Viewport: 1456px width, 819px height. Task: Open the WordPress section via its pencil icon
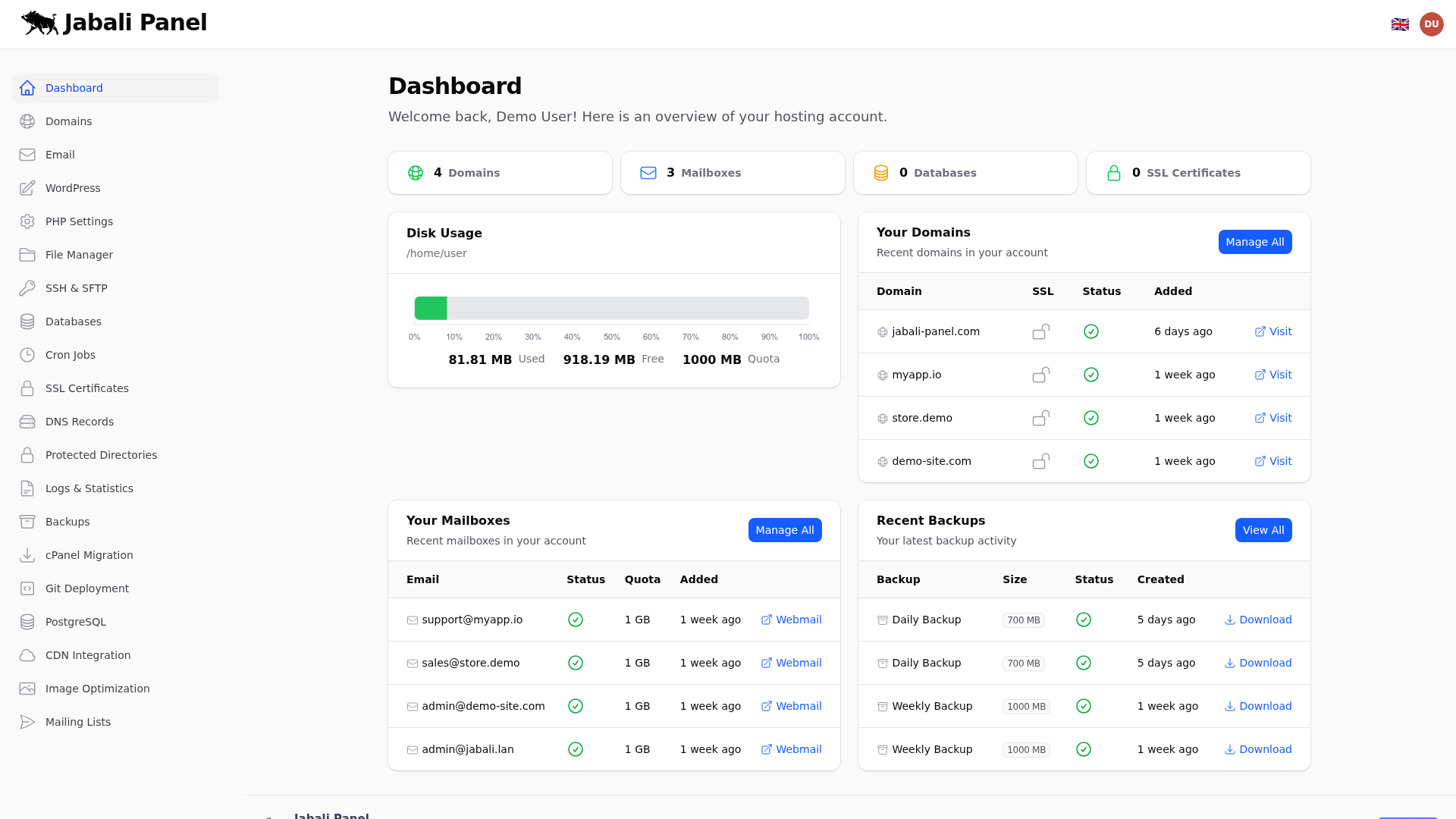[27, 188]
